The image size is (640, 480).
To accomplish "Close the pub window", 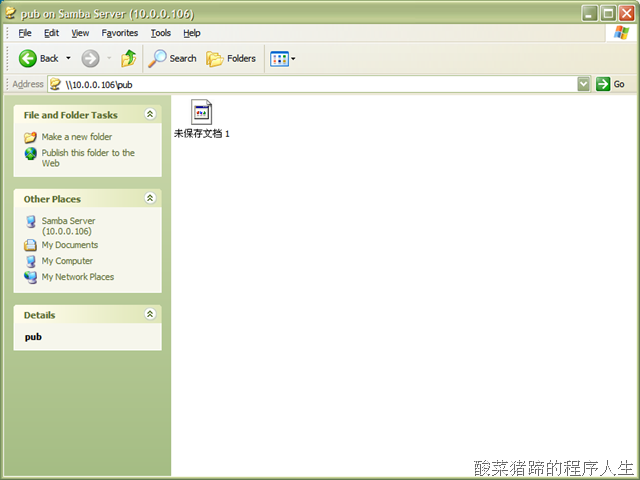I will pos(627,13).
